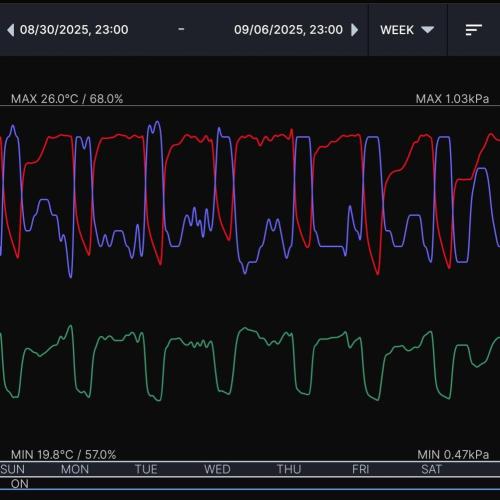Click the ON status bar indicator

[20, 484]
